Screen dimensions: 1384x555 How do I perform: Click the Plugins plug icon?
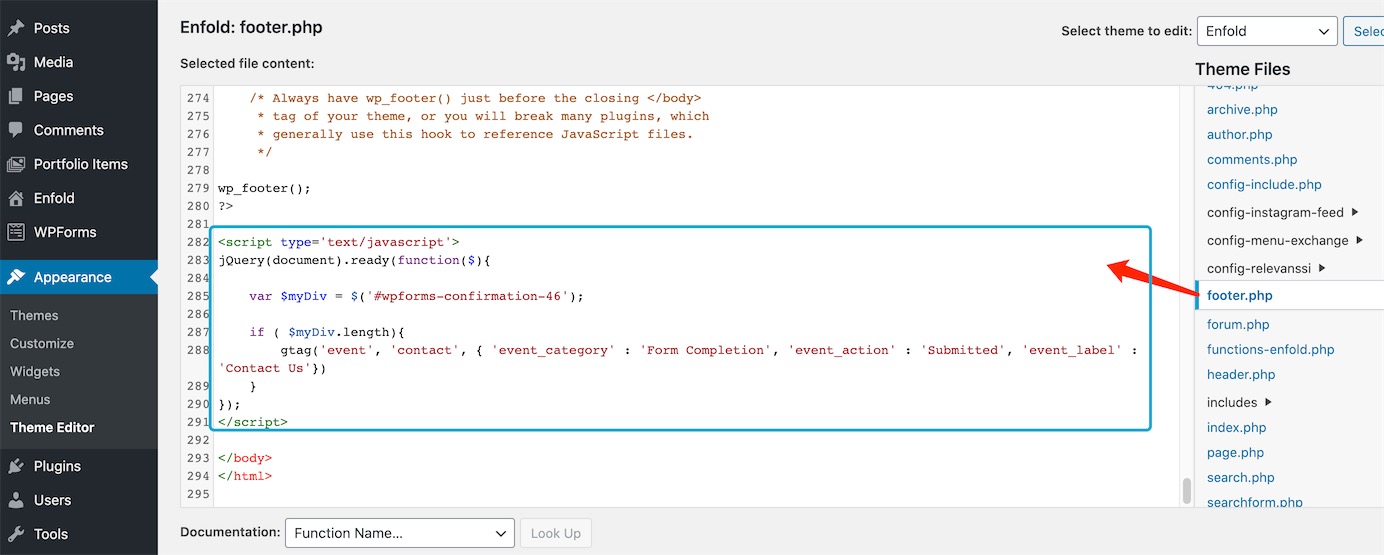coord(16,466)
